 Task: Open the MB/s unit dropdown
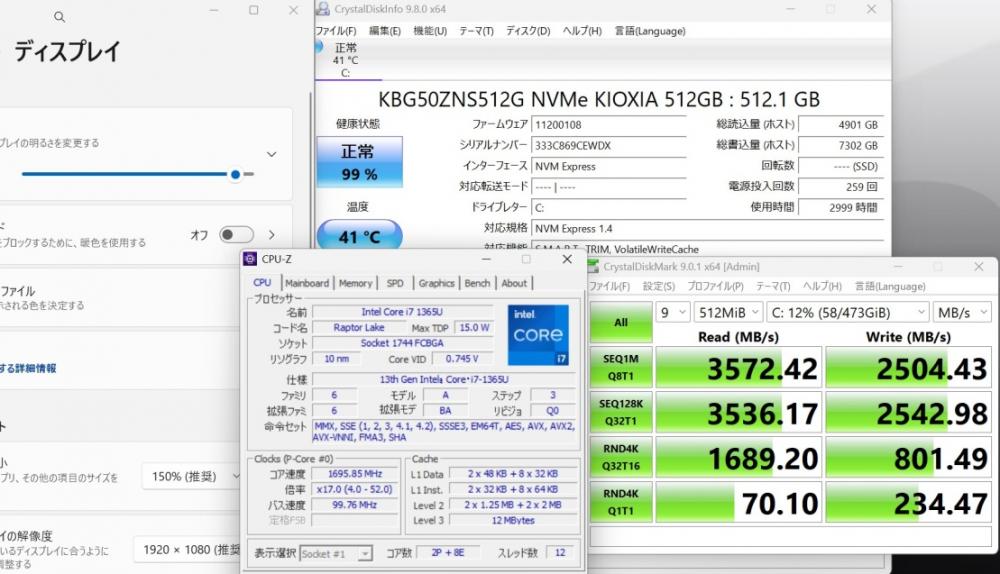tap(962, 313)
